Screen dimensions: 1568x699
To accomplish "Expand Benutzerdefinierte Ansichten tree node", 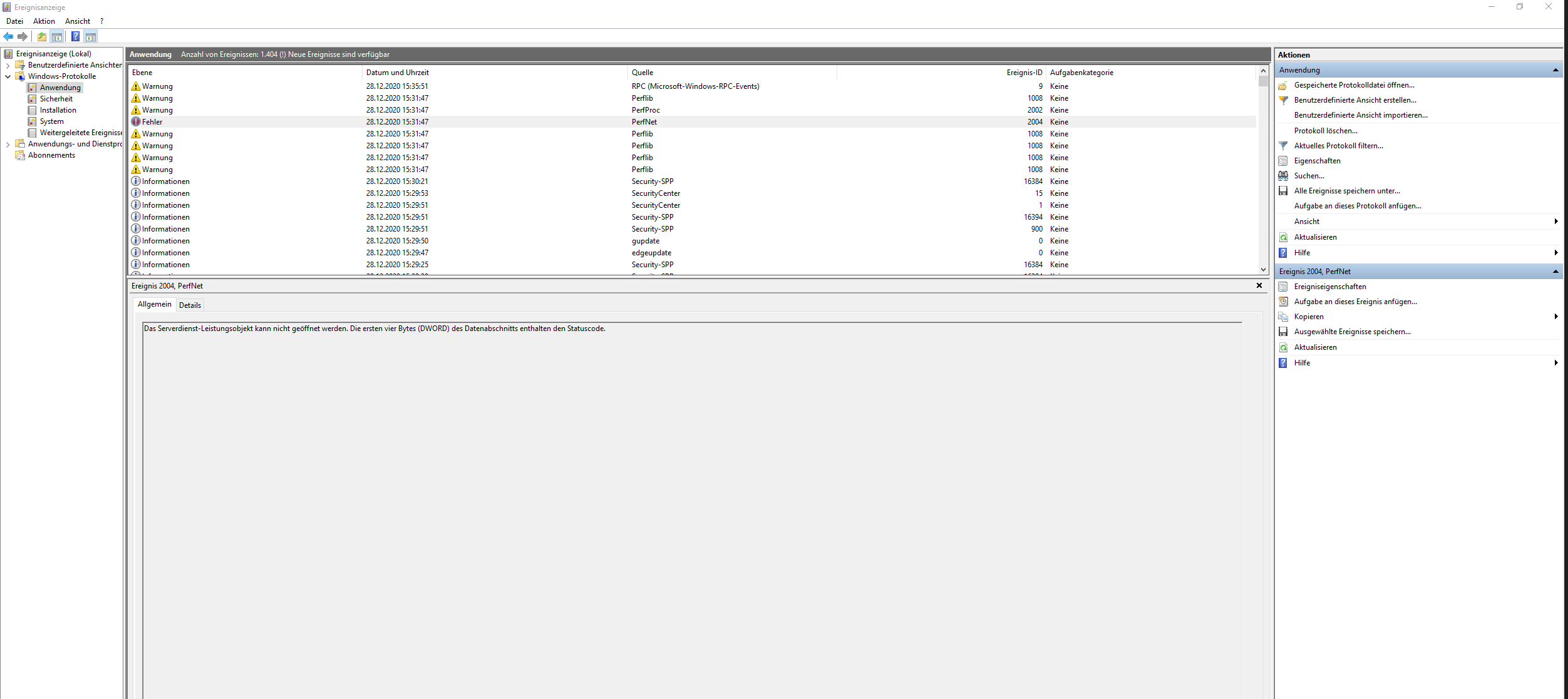I will coord(8,65).
